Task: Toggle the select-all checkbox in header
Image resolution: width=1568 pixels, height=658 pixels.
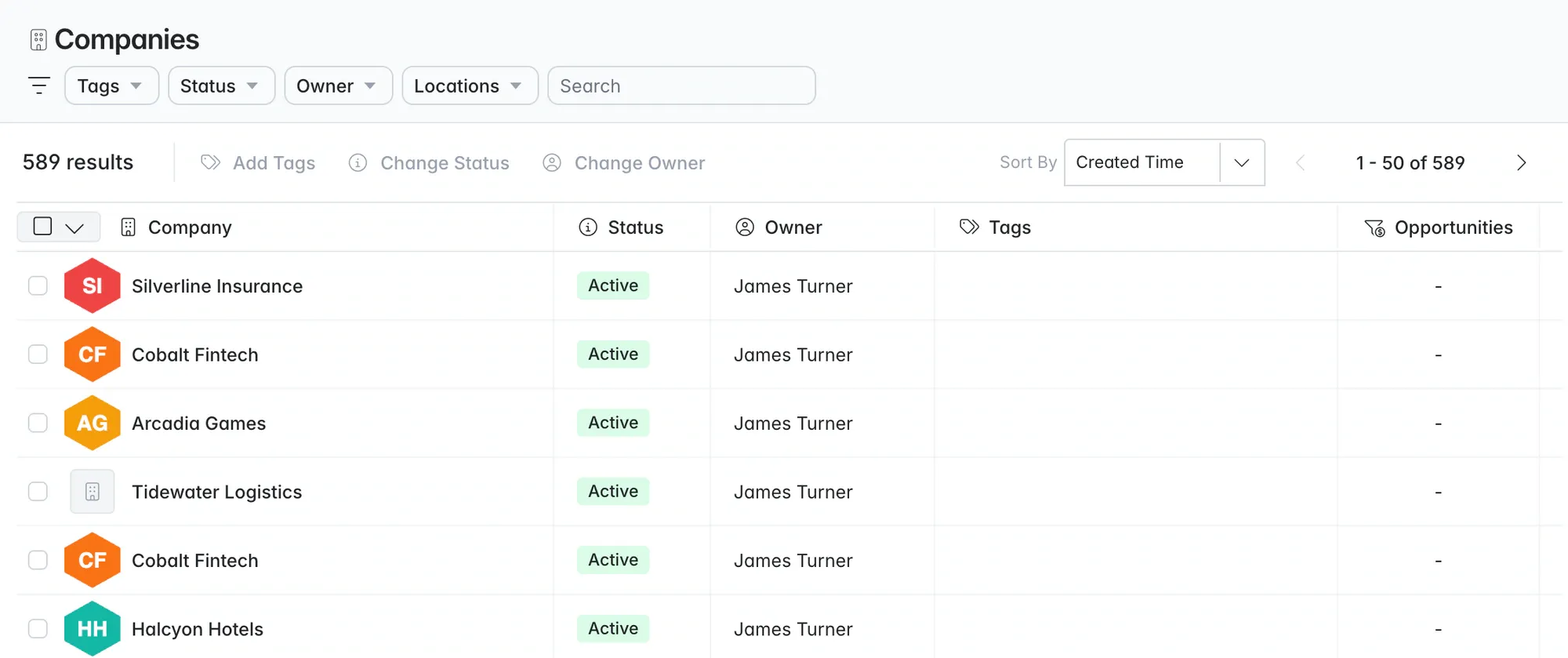Action: coord(43,227)
